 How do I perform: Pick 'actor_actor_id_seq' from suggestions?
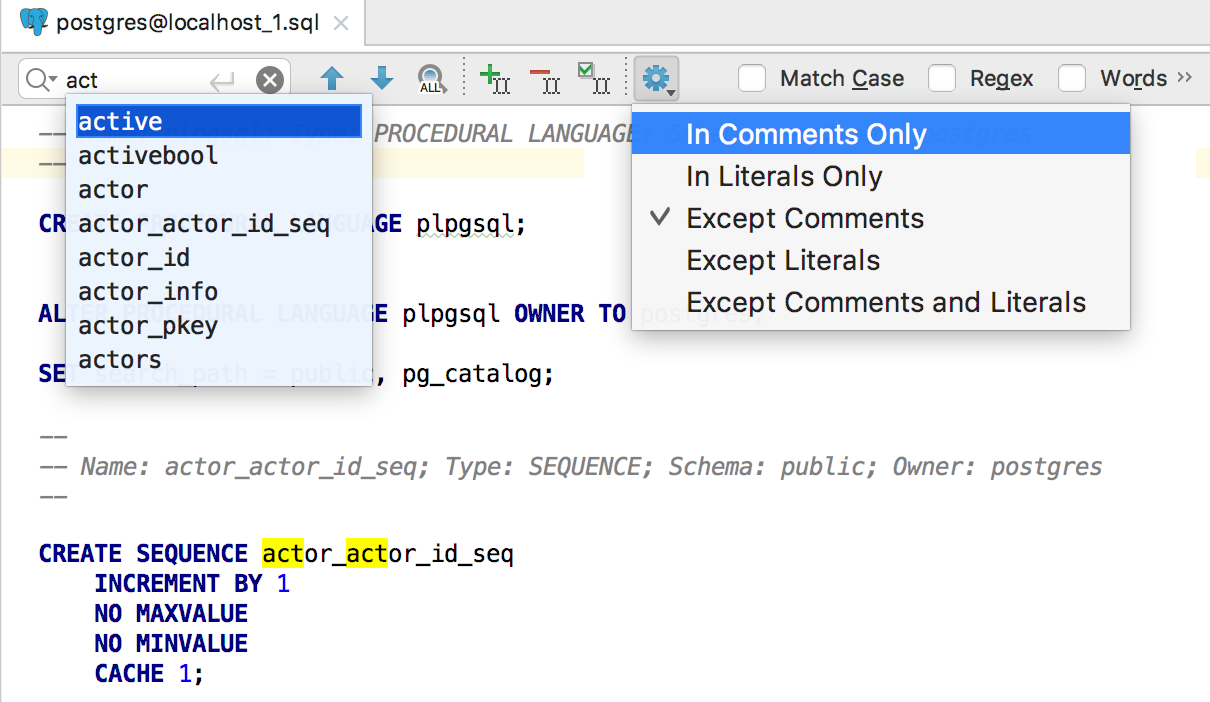coord(219,224)
